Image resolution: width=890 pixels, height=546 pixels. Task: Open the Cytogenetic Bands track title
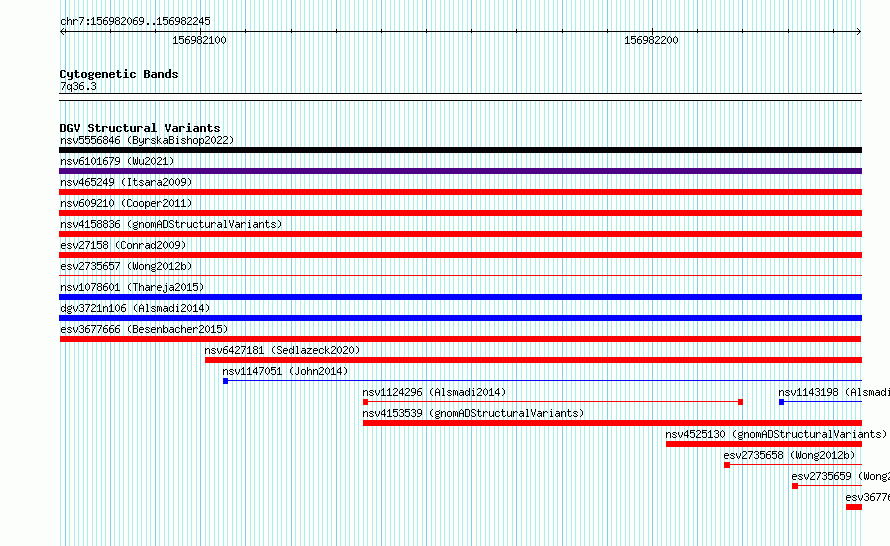[x=119, y=74]
